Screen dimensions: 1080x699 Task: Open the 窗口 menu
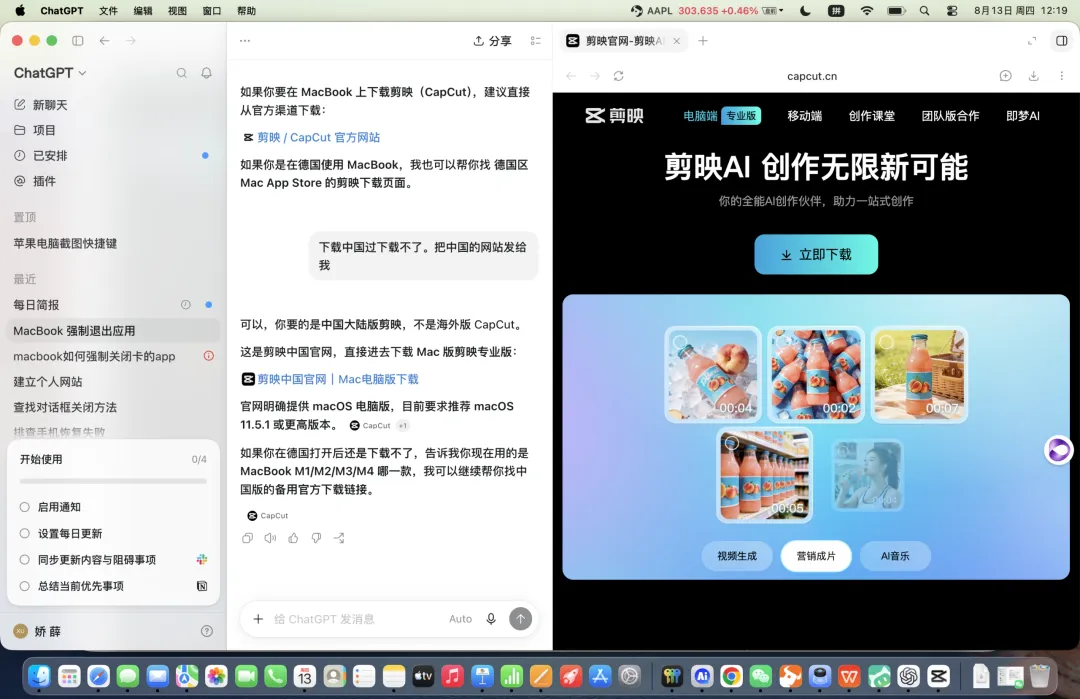coord(211,11)
